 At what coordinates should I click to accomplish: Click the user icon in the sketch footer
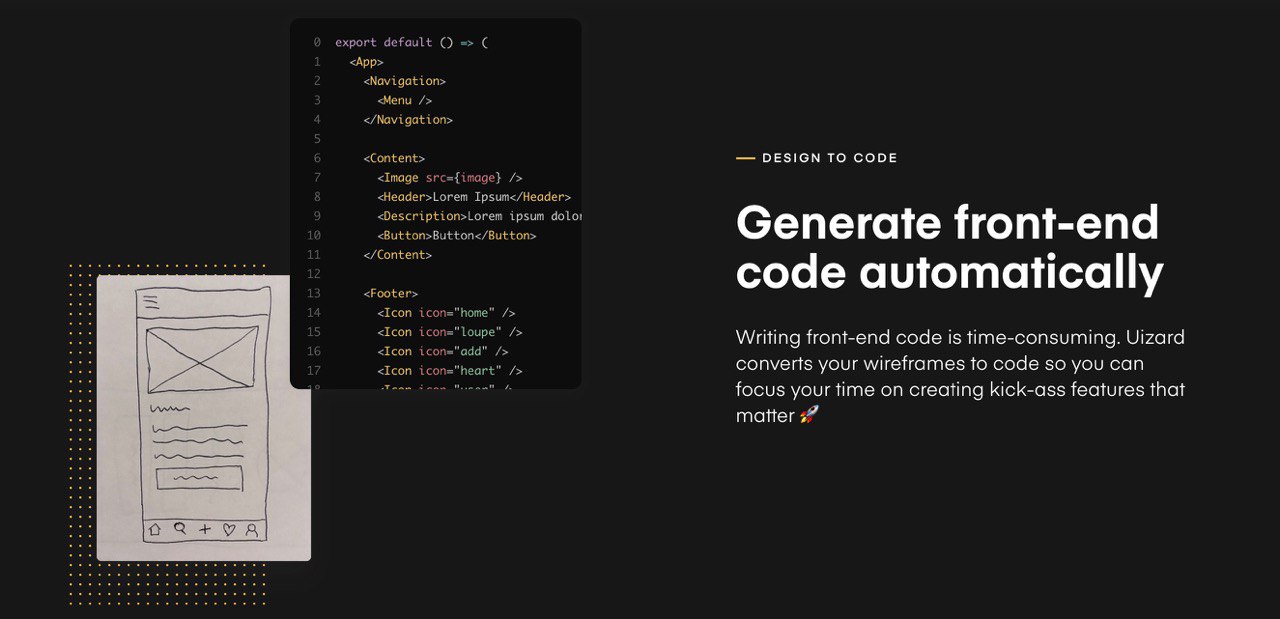point(253,530)
